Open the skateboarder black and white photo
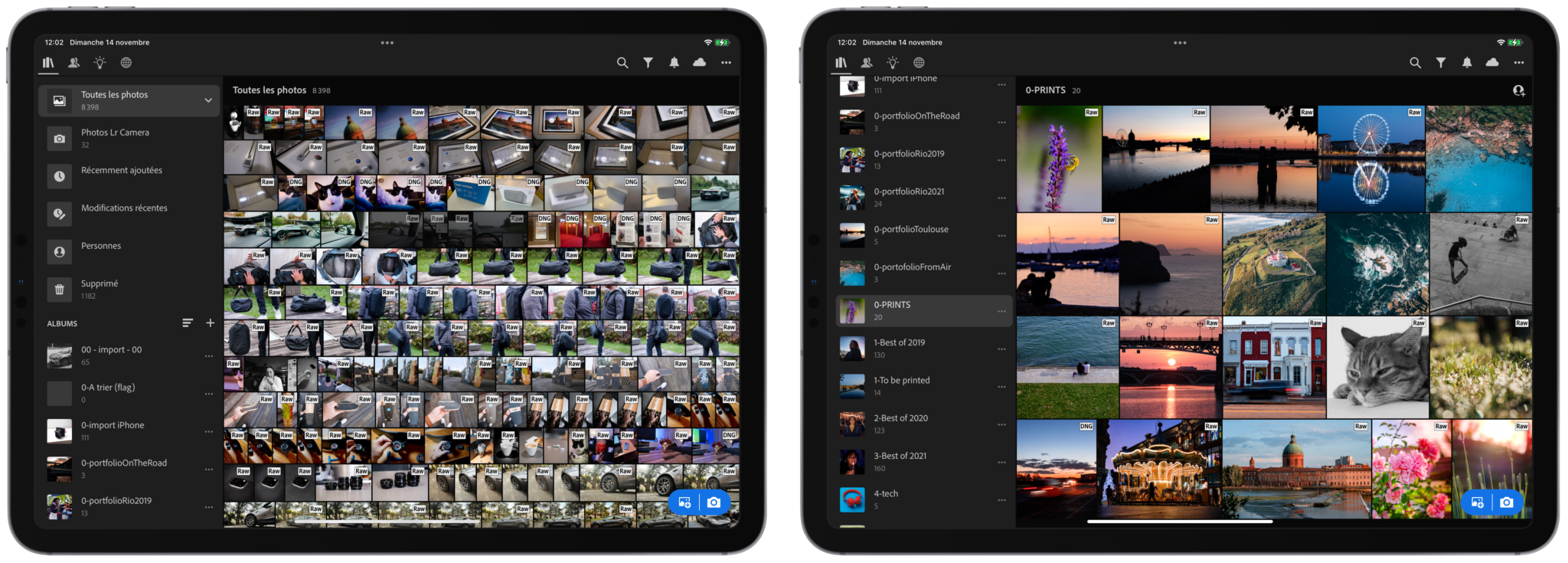1568x563 pixels. pos(1481,264)
